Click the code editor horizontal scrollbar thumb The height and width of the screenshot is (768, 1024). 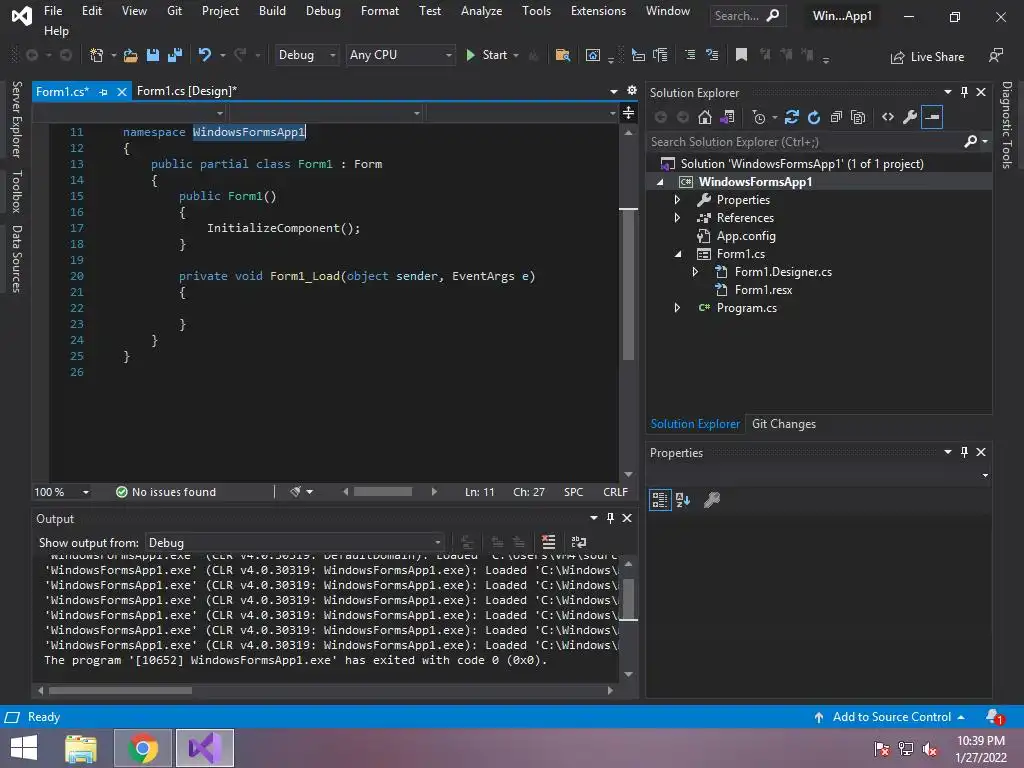point(383,492)
